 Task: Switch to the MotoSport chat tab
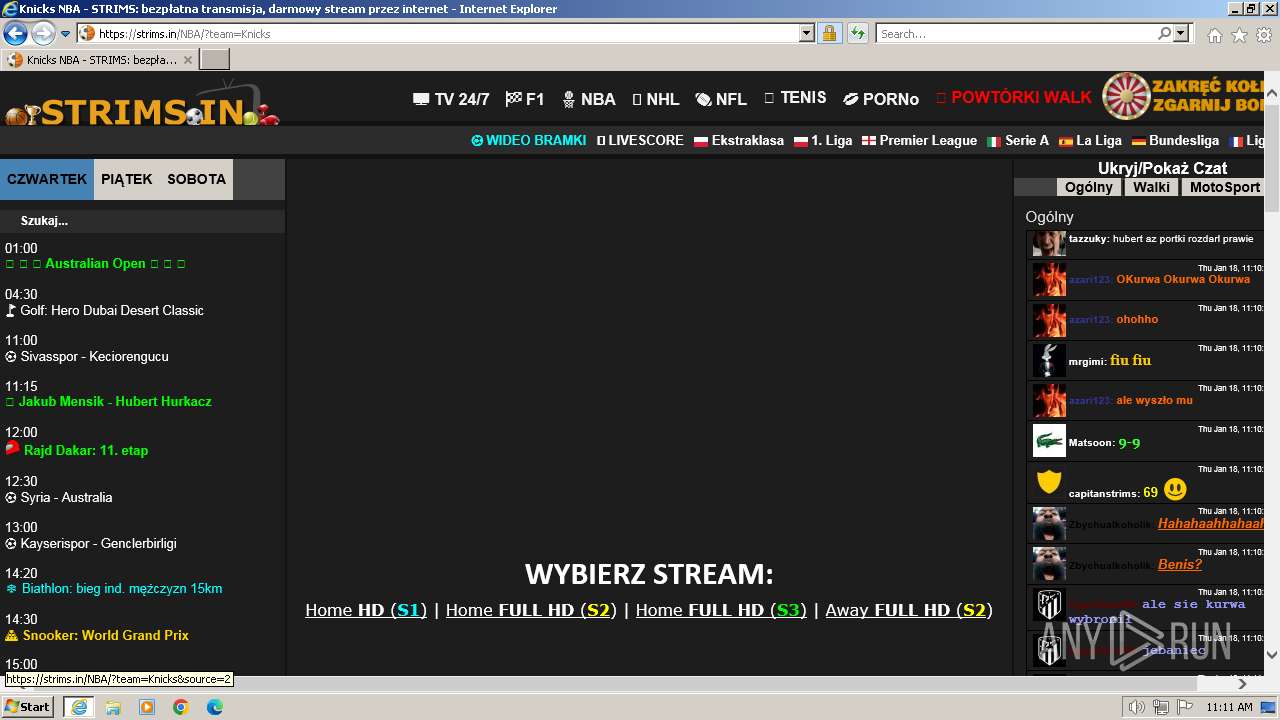tap(1225, 187)
